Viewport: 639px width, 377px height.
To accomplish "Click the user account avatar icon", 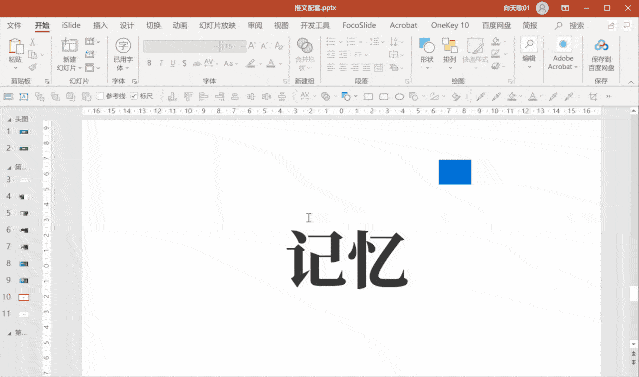I will pyautogui.click(x=542, y=8).
